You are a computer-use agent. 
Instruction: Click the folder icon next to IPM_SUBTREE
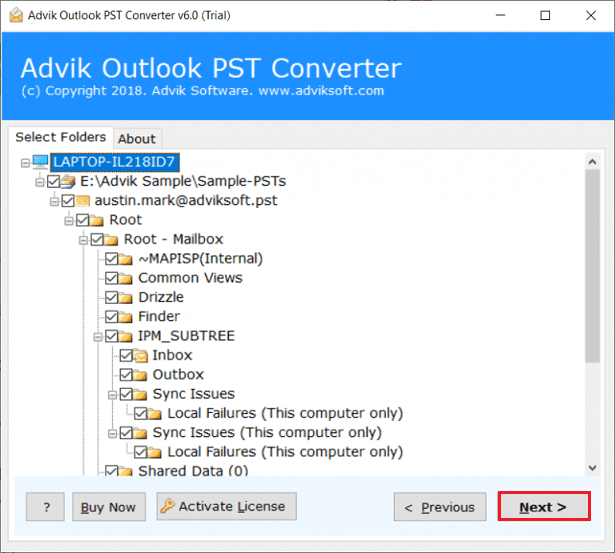tap(126, 336)
